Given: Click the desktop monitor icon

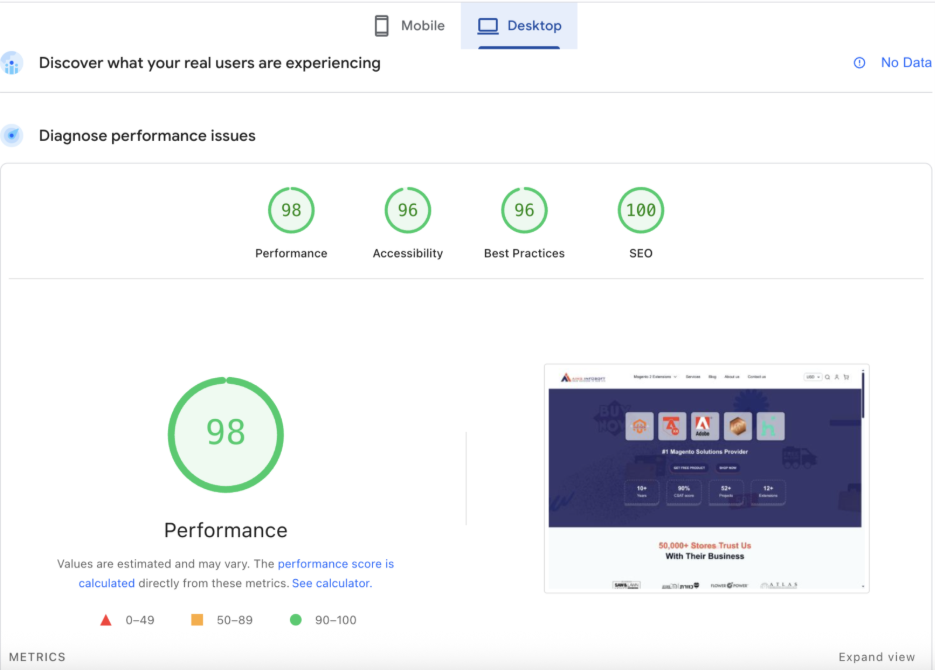Looking at the screenshot, I should point(488,26).
